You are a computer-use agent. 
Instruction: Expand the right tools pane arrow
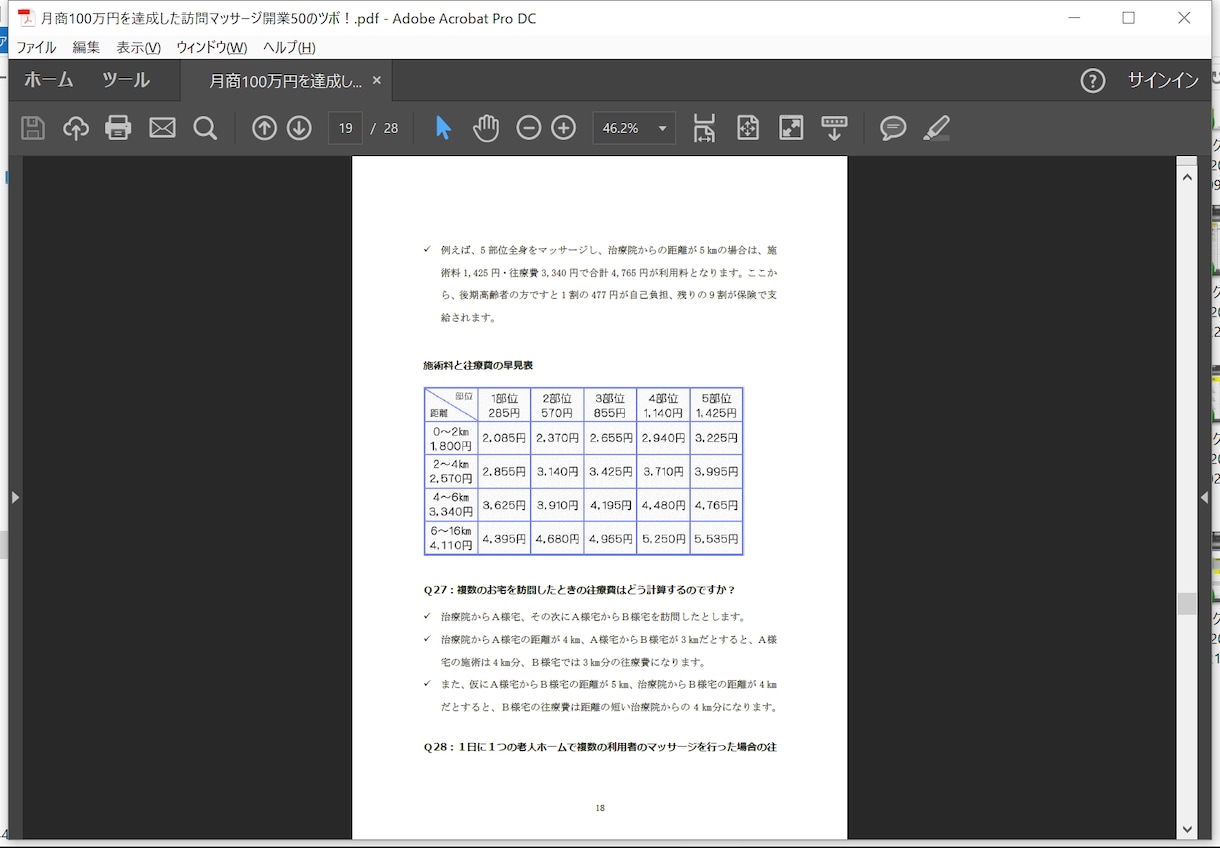coord(1204,497)
